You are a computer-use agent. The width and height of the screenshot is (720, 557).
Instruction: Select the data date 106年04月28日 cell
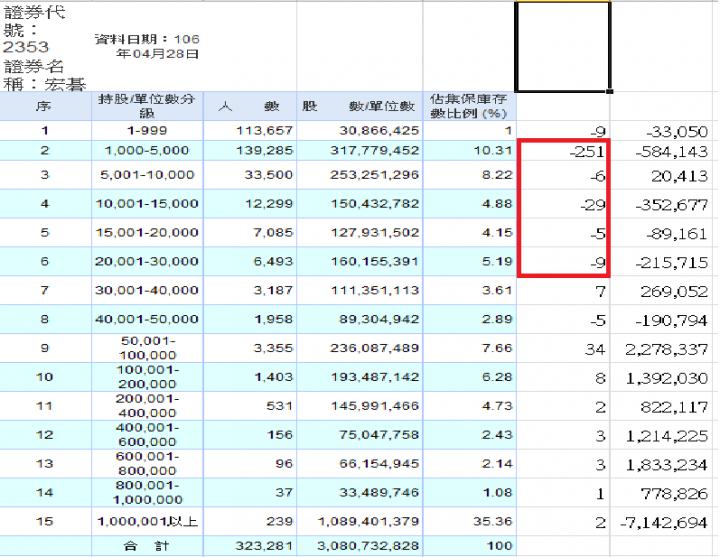pos(147,46)
